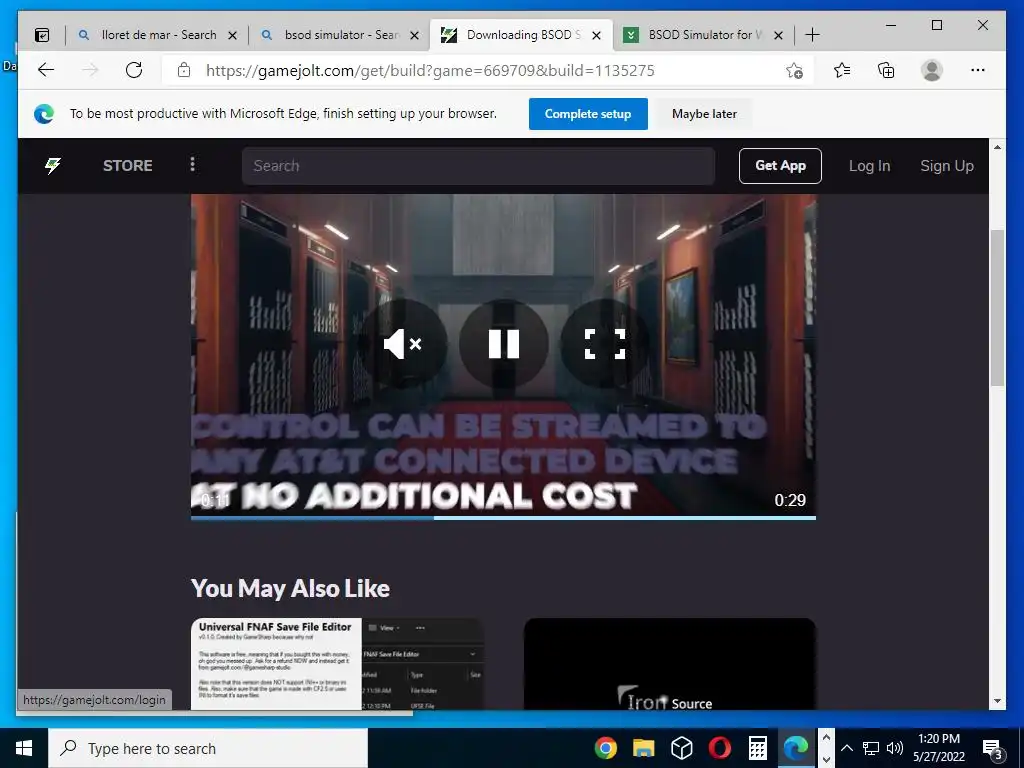Click the Complete setup button
Image resolution: width=1024 pixels, height=768 pixels.
[588, 114]
